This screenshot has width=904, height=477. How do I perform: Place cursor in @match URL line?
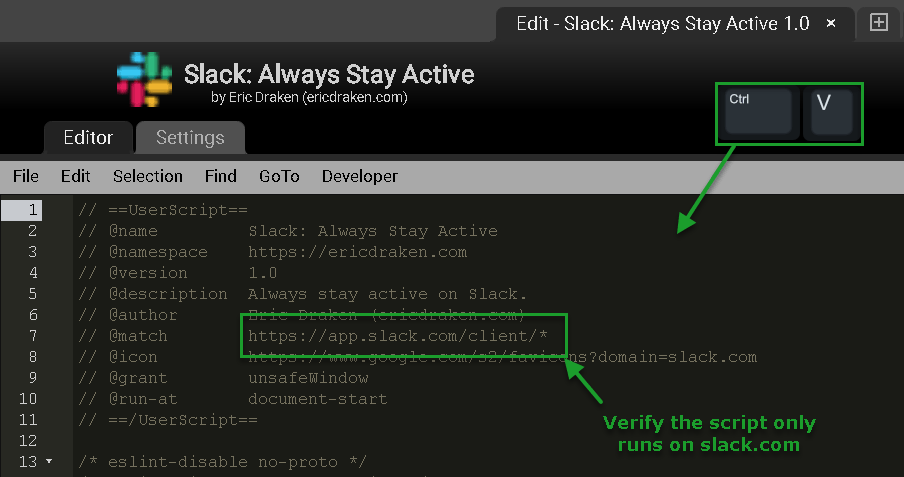tap(398, 336)
